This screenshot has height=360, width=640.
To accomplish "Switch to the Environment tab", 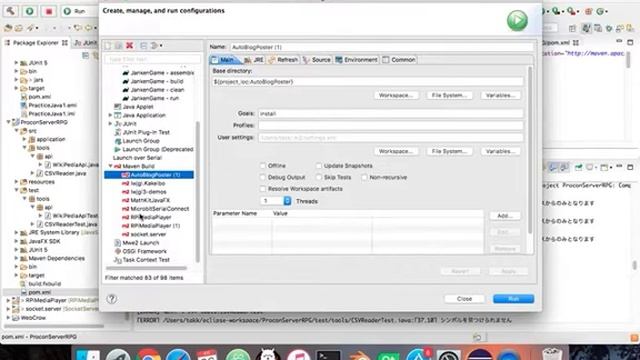I will [356, 60].
